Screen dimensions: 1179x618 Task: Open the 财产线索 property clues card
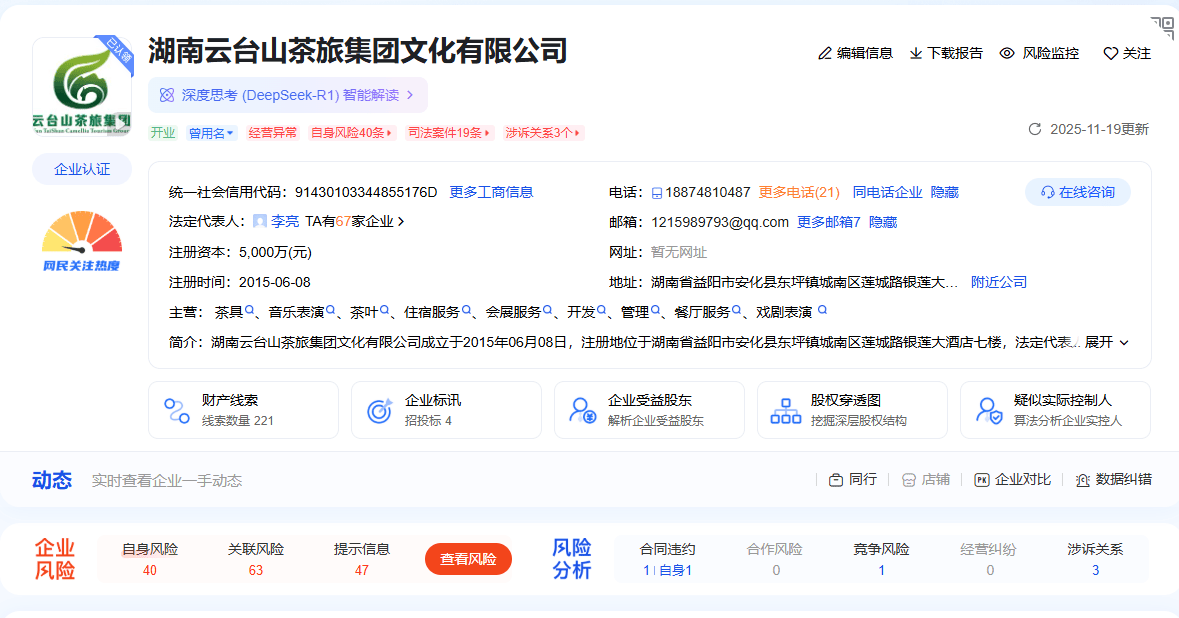243,410
